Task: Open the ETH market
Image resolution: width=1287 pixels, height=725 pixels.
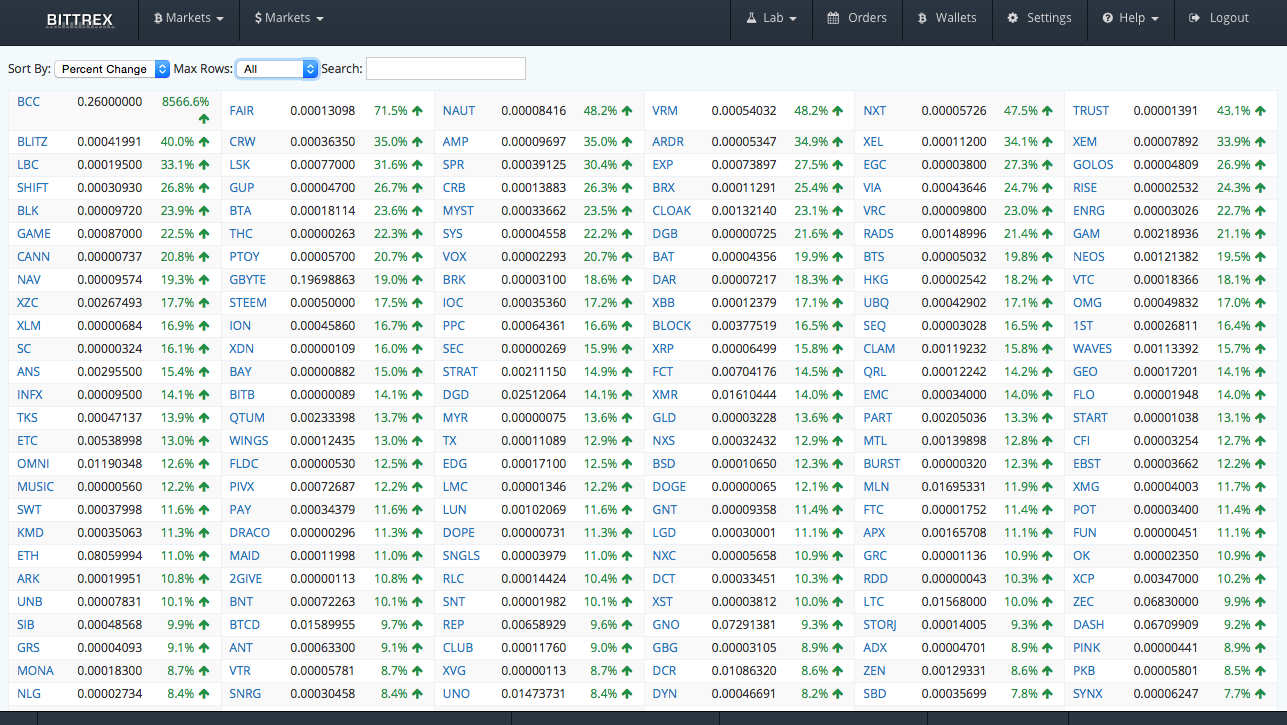Action: pyautogui.click(x=28, y=556)
